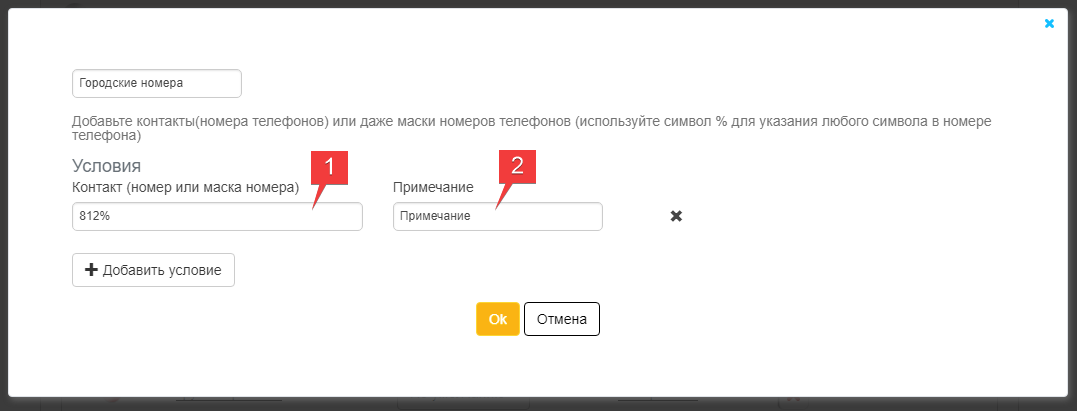1077x411 pixels.
Task: Click the hint text about the % symbol
Action: [532, 129]
